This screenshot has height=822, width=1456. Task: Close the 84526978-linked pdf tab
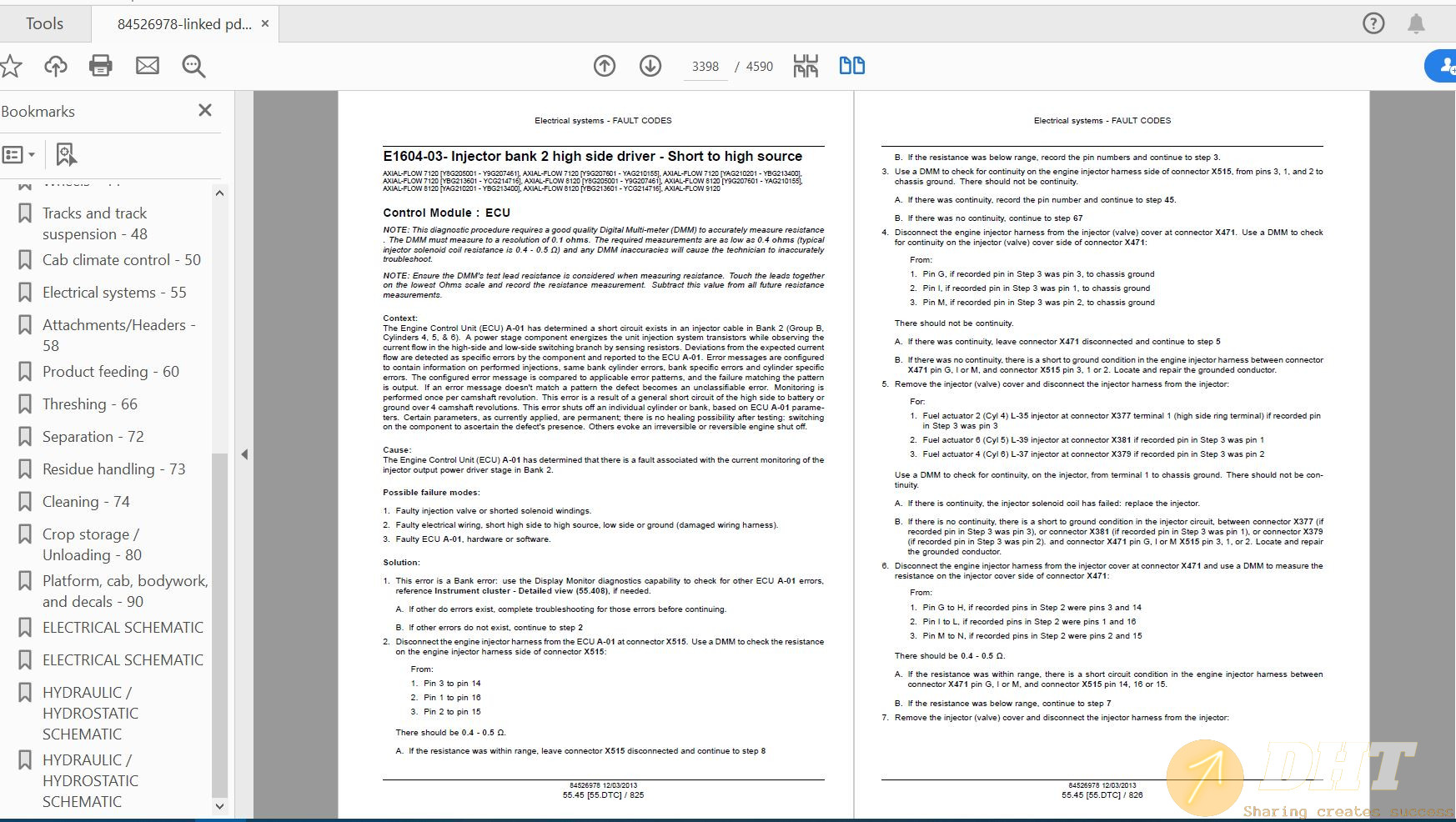(x=265, y=23)
